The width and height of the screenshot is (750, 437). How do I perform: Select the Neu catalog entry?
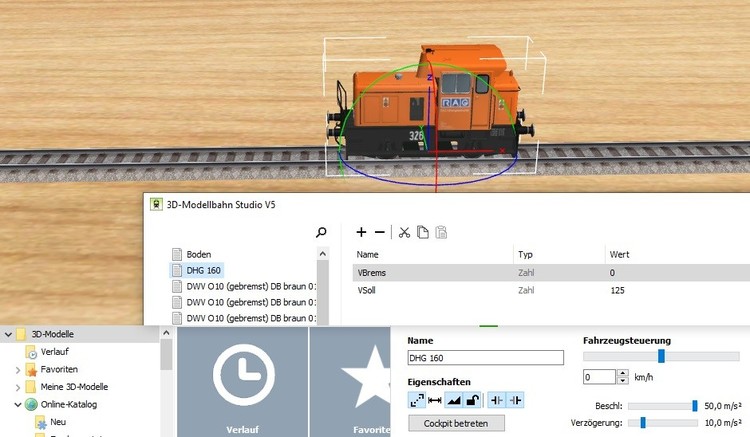pos(58,422)
